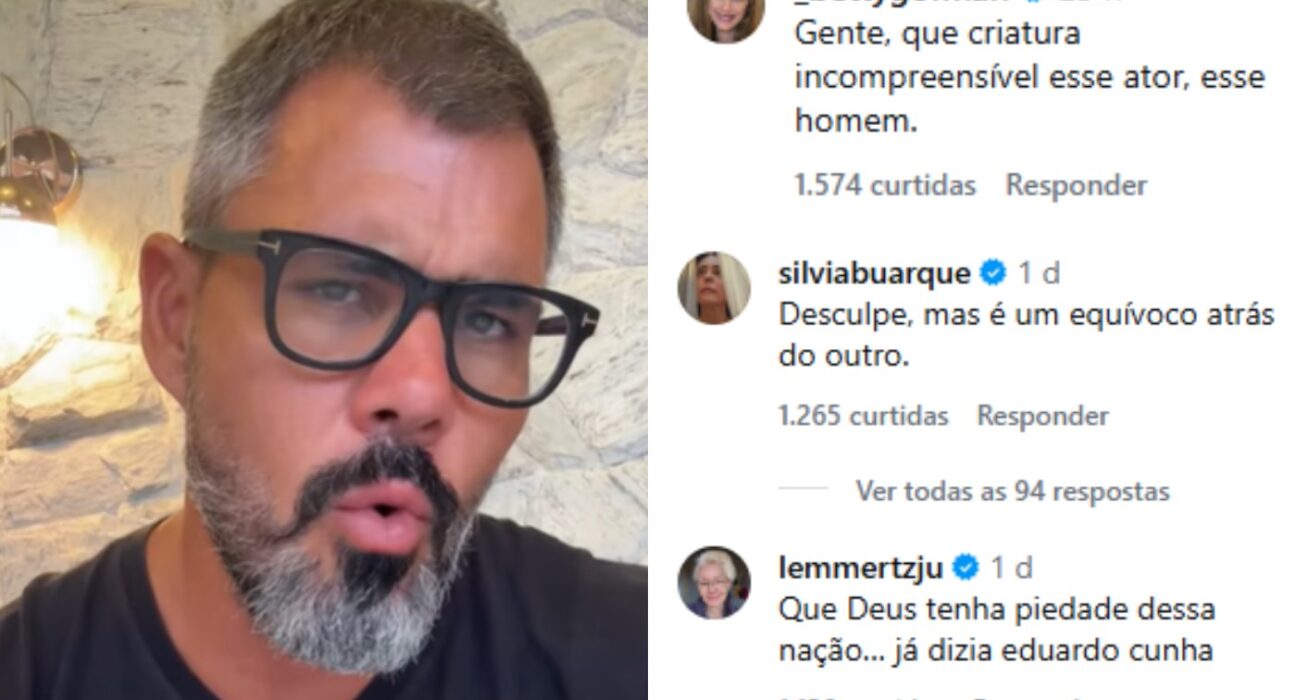Reply to silviabuarque's comment via Responder
Screen dimensions: 1296x700
point(1043,415)
